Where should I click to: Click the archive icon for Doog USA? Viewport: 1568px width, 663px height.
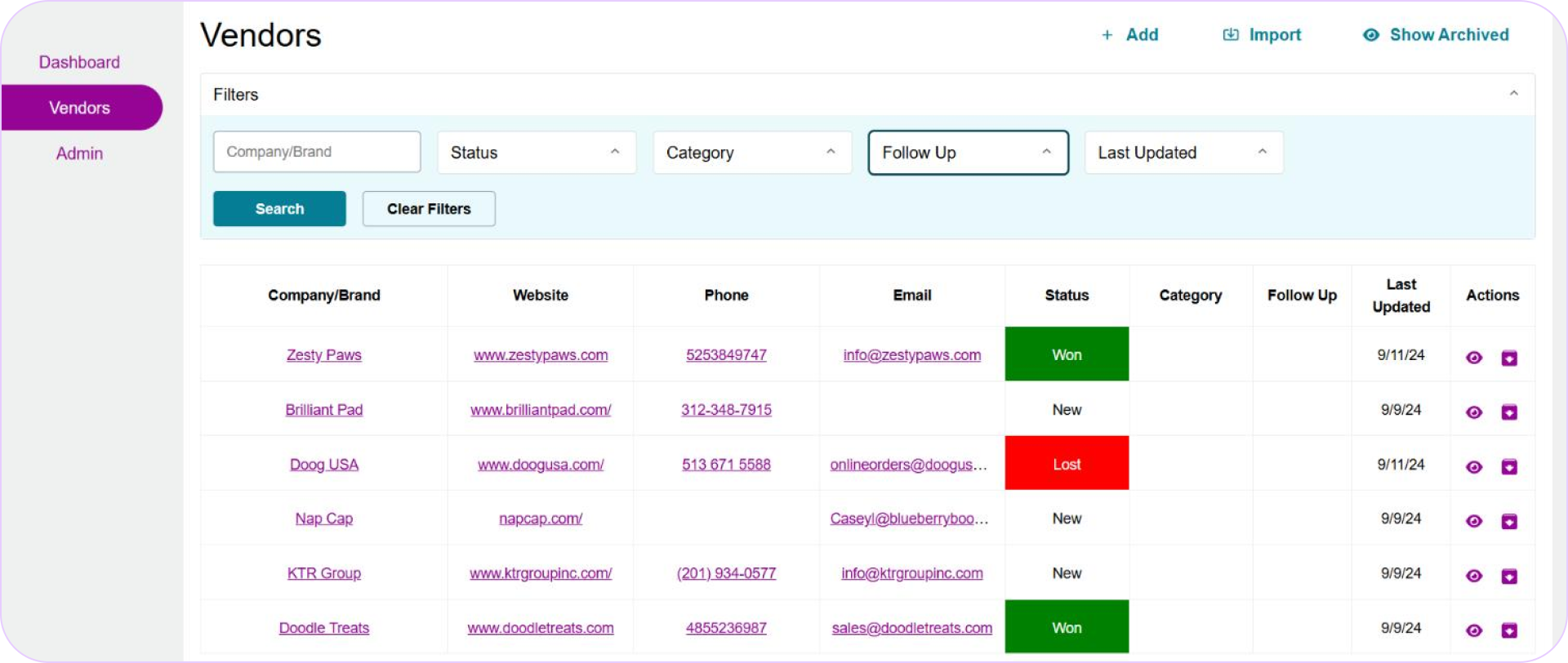point(1509,467)
